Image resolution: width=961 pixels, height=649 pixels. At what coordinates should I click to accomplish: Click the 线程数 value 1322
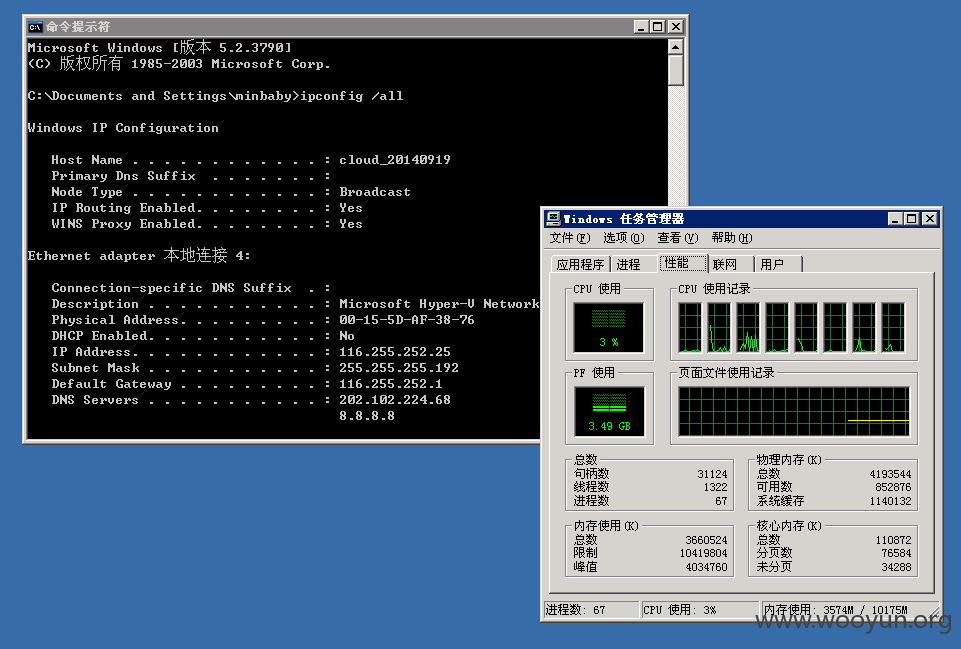click(x=715, y=487)
